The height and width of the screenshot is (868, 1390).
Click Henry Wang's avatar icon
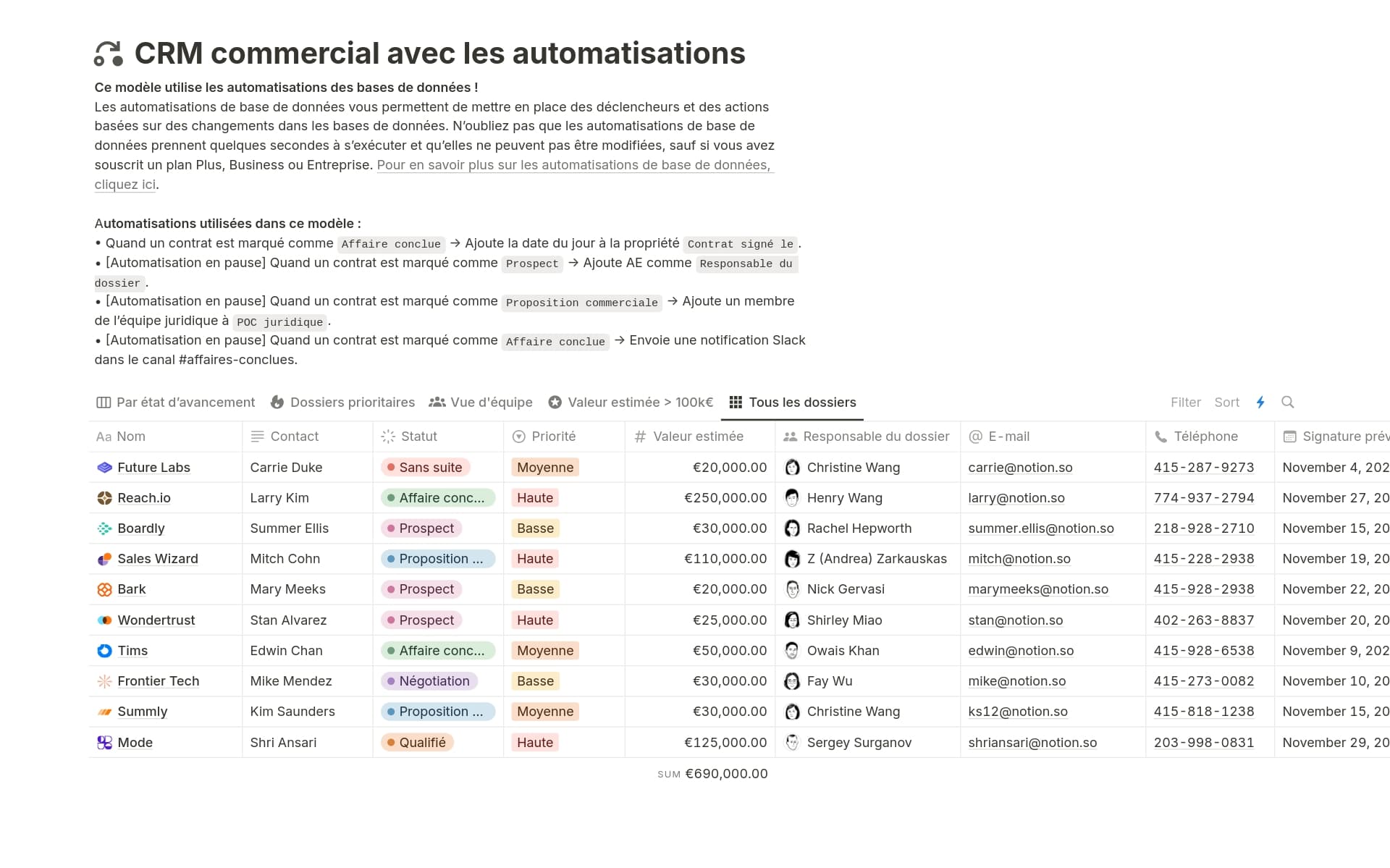pyautogui.click(x=792, y=498)
